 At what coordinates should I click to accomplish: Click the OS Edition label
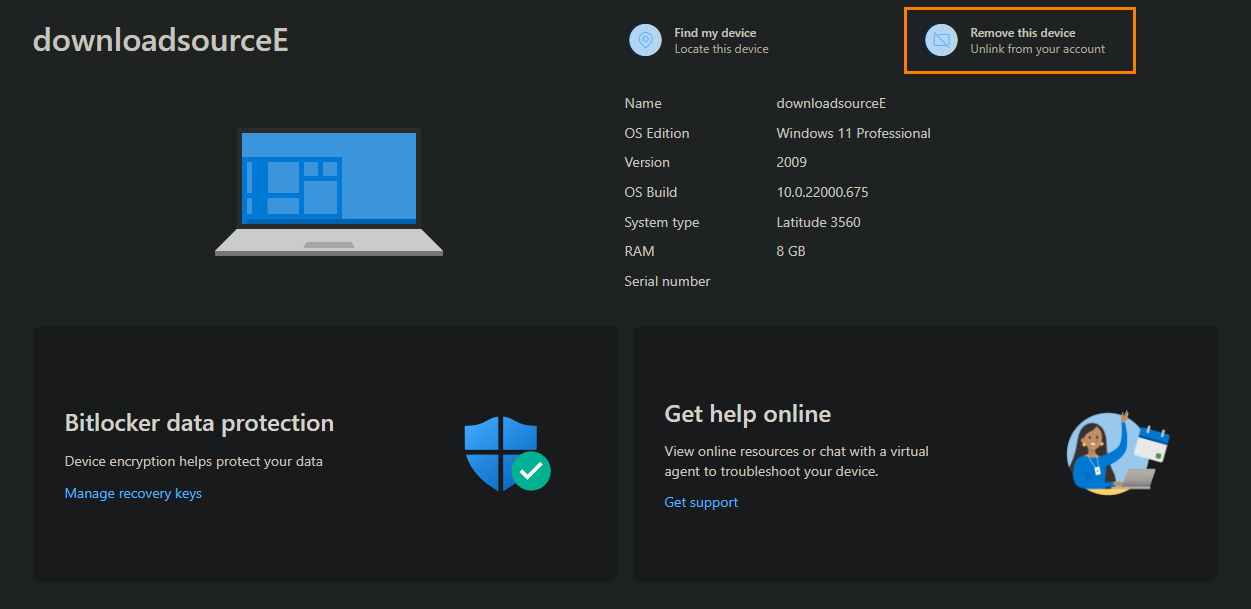pos(657,133)
